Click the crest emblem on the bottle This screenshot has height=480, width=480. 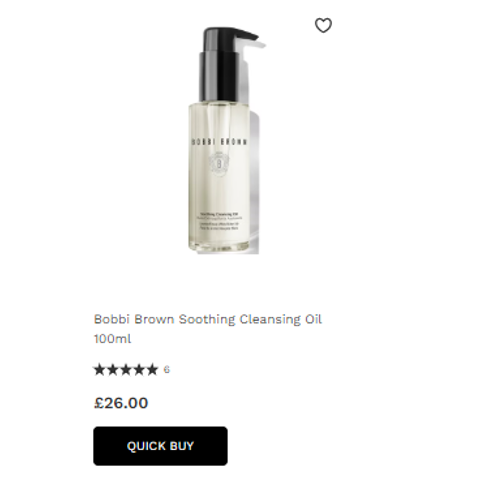click(219, 163)
